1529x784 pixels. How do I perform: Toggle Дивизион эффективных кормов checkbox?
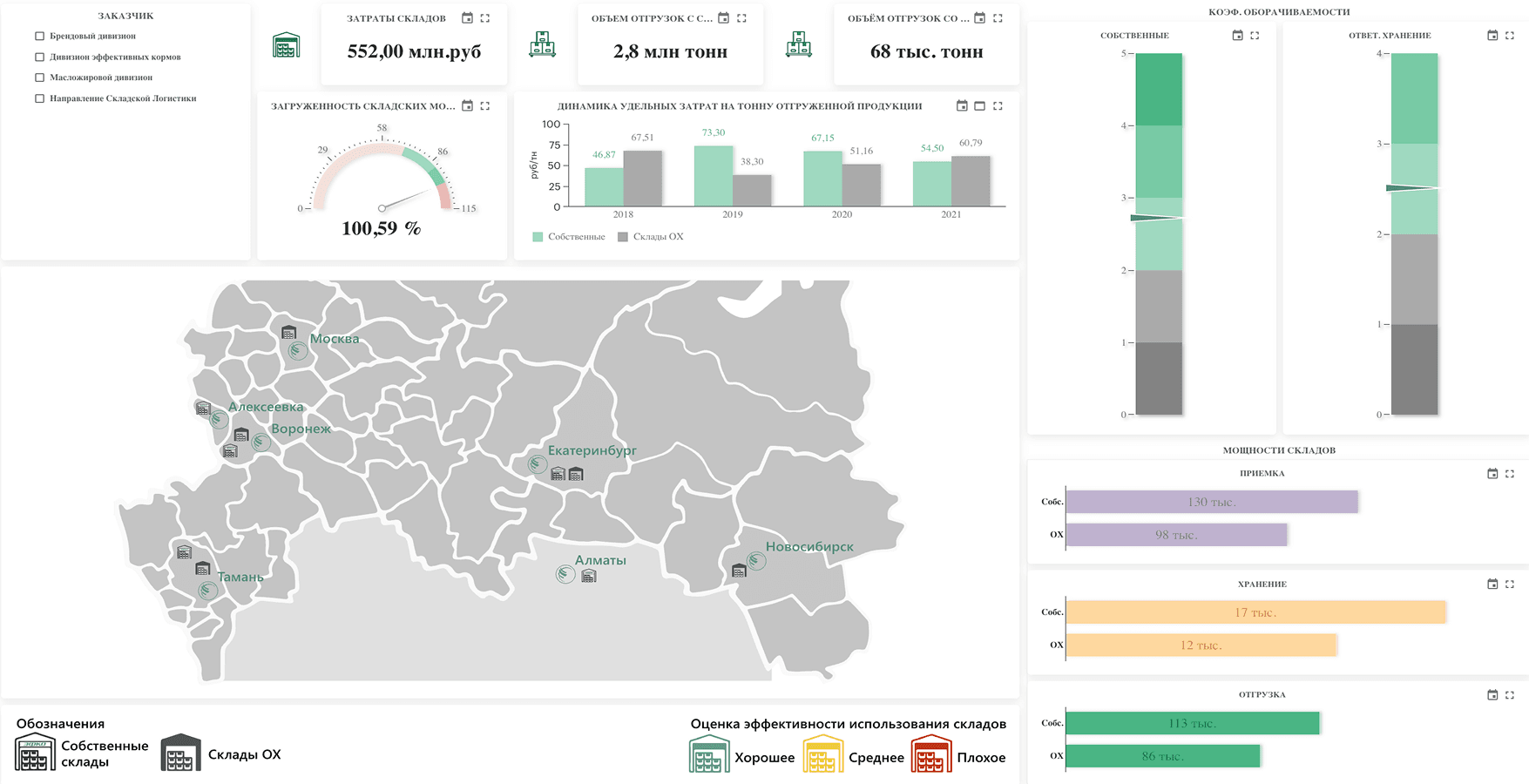coord(39,57)
